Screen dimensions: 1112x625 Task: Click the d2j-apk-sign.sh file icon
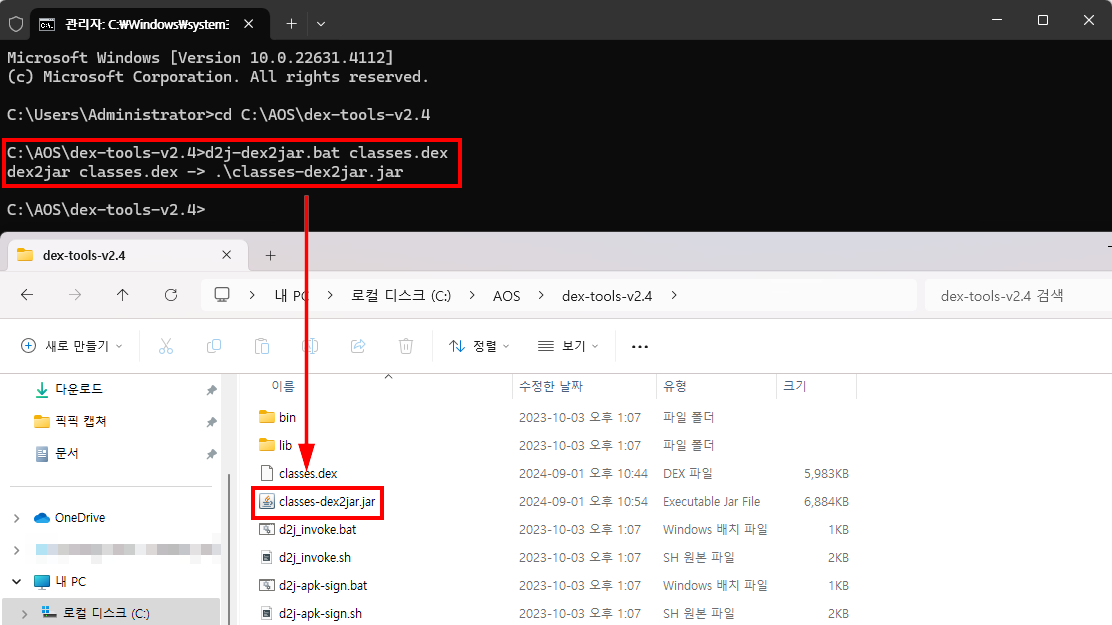point(267,614)
